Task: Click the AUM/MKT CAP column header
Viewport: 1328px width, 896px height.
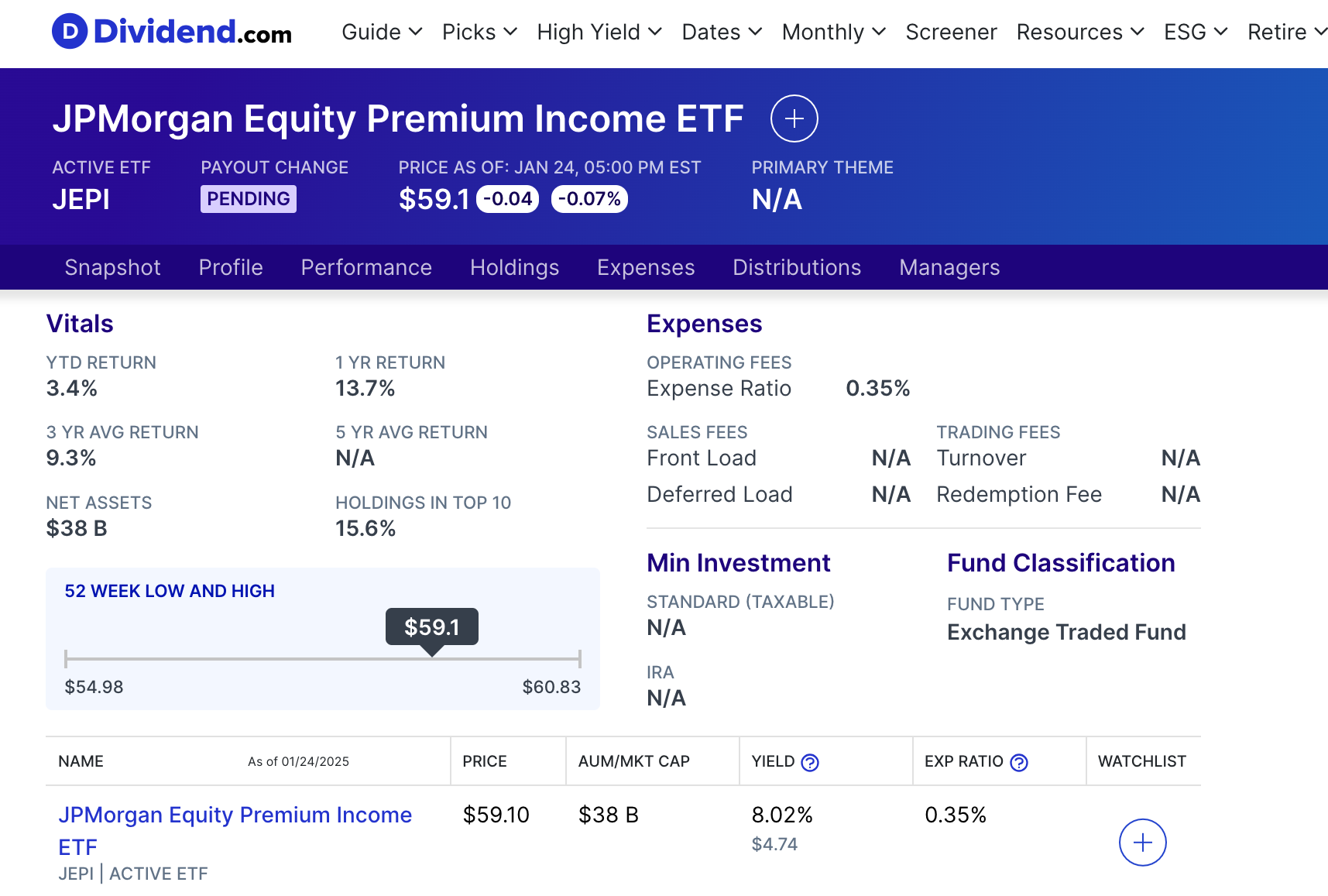Action: 633,761
